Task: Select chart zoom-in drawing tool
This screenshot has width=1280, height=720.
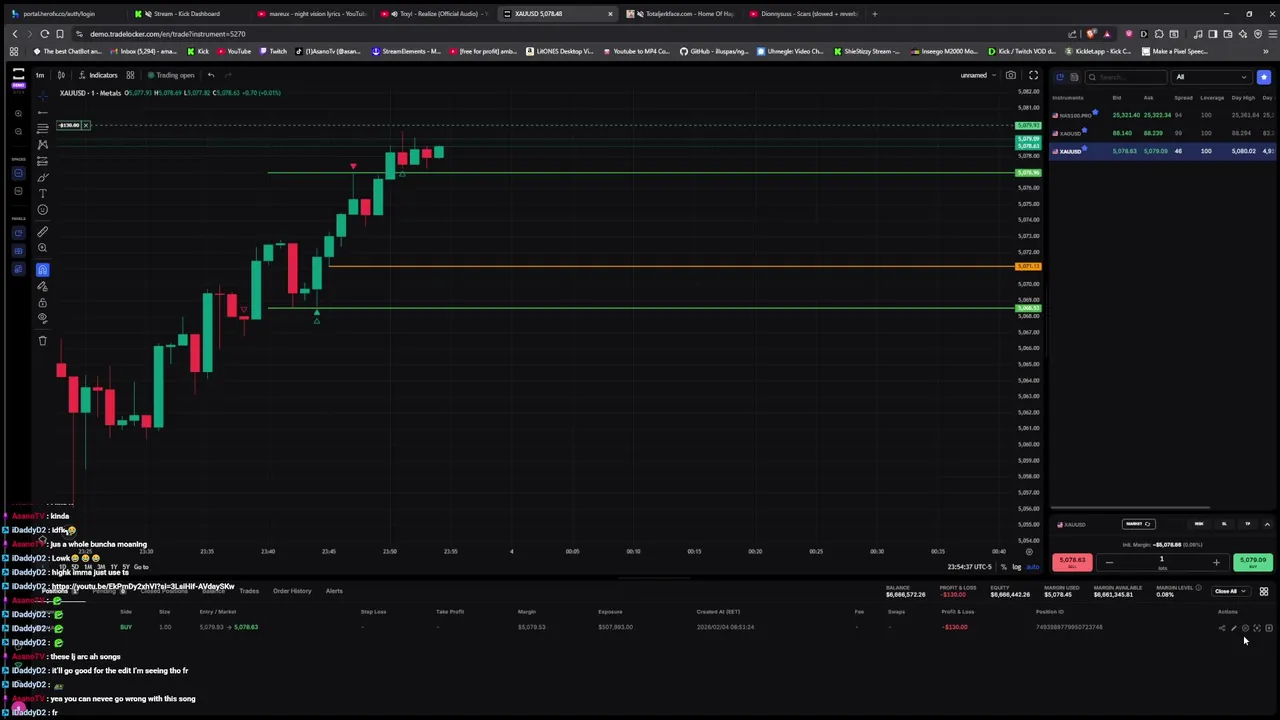Action: 42,248
